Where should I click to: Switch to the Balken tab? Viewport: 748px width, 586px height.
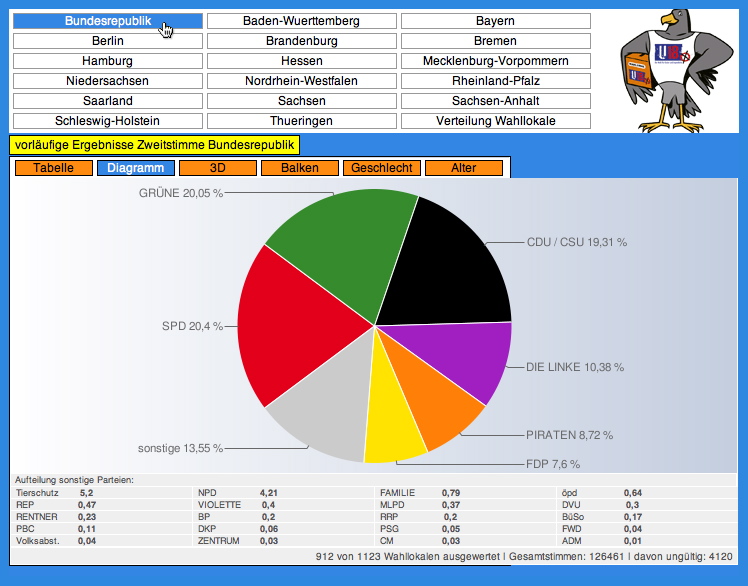300,168
